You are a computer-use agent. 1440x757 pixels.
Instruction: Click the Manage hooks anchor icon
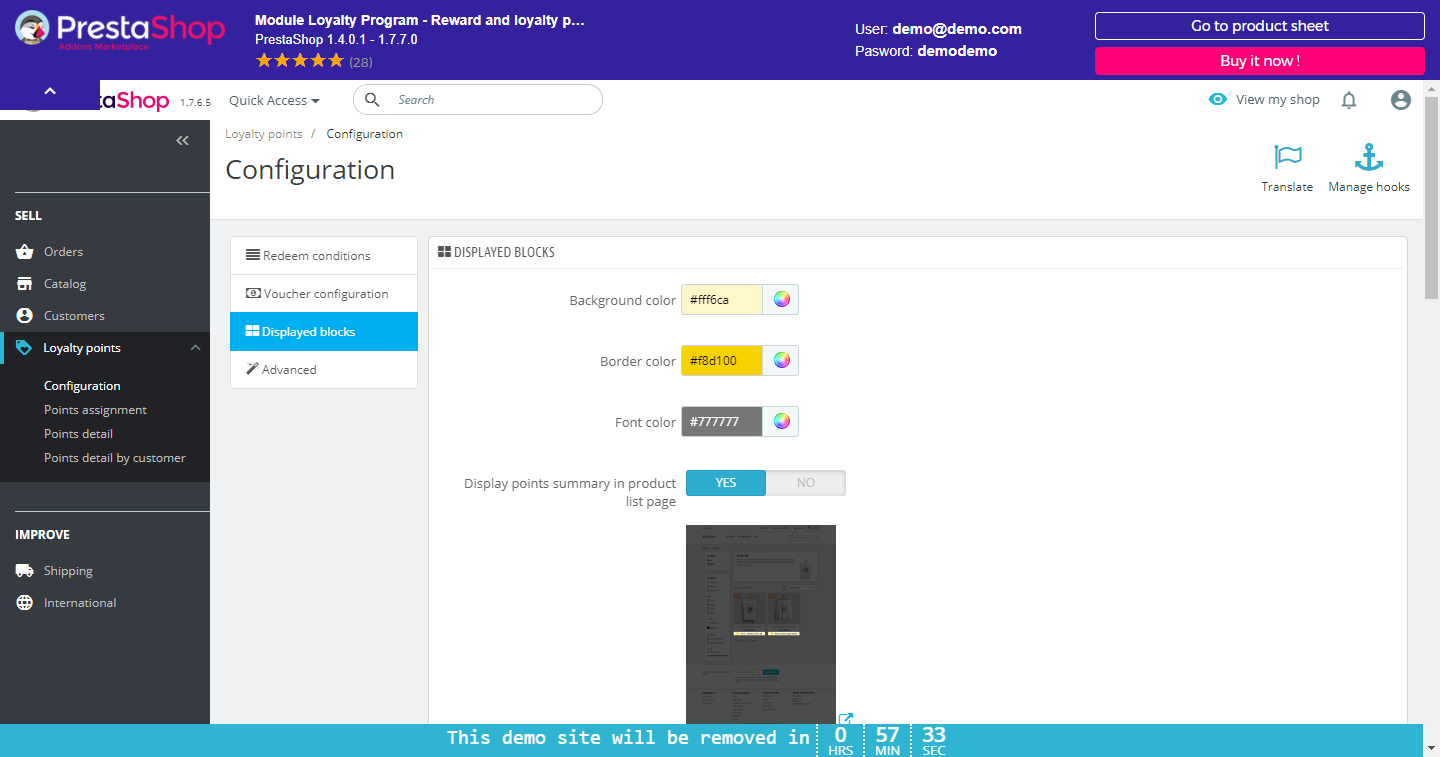[1368, 157]
